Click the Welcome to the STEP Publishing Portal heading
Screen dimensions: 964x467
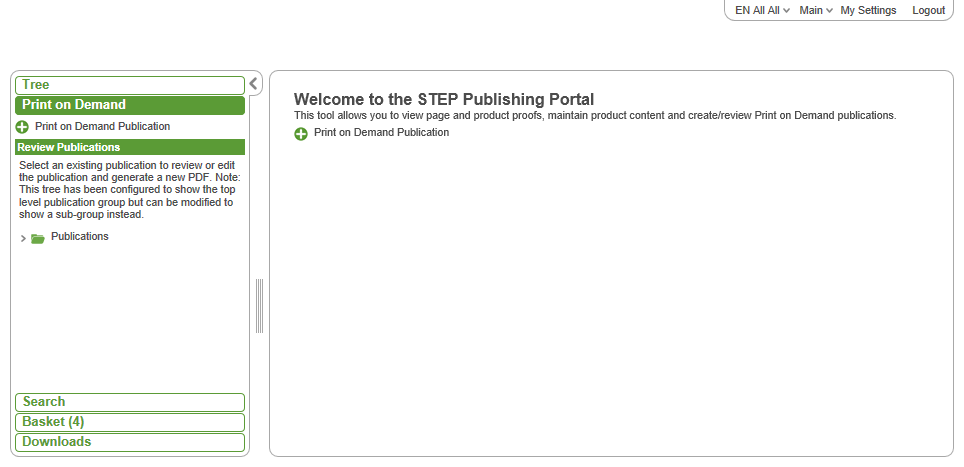444,100
